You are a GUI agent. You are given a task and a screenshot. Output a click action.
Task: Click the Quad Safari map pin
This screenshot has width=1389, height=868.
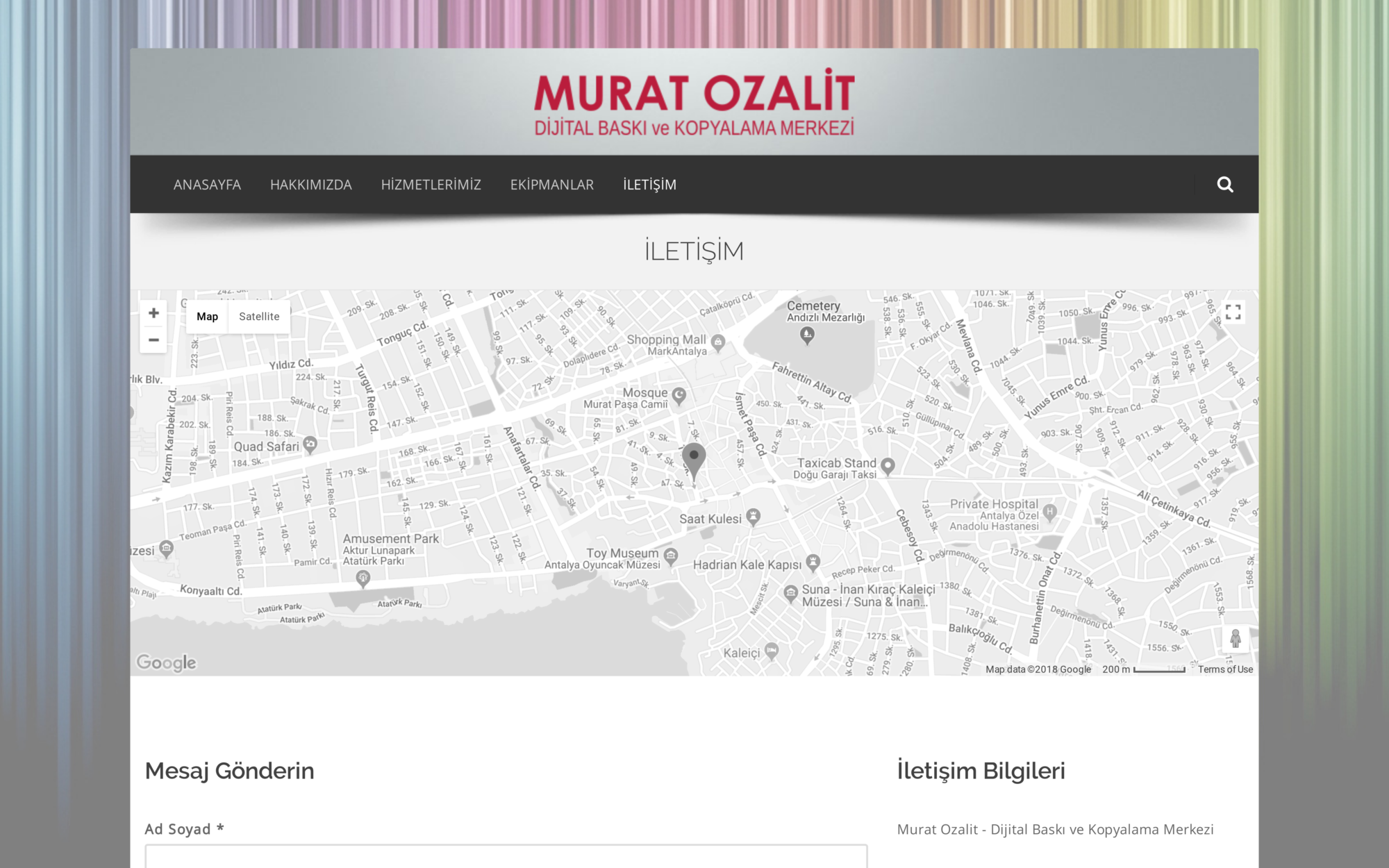point(310,444)
